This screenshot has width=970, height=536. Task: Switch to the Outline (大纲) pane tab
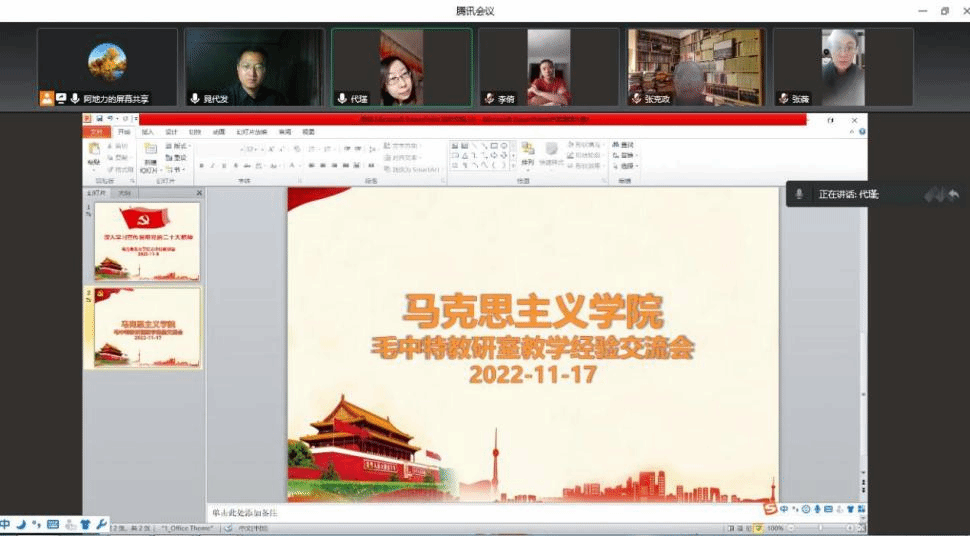(x=125, y=193)
